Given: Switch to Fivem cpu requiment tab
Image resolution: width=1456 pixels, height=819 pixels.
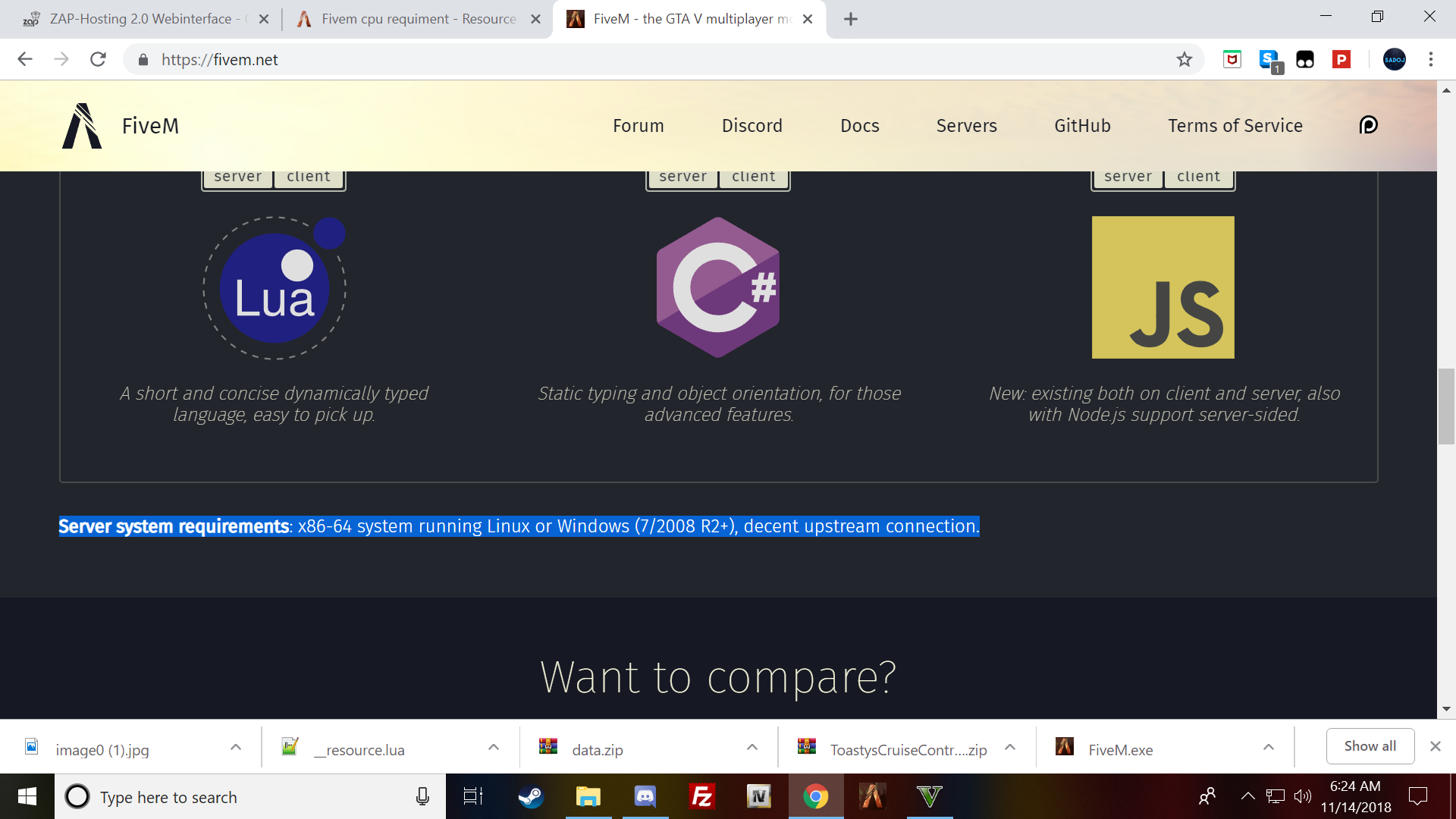Looking at the screenshot, I should click(419, 19).
